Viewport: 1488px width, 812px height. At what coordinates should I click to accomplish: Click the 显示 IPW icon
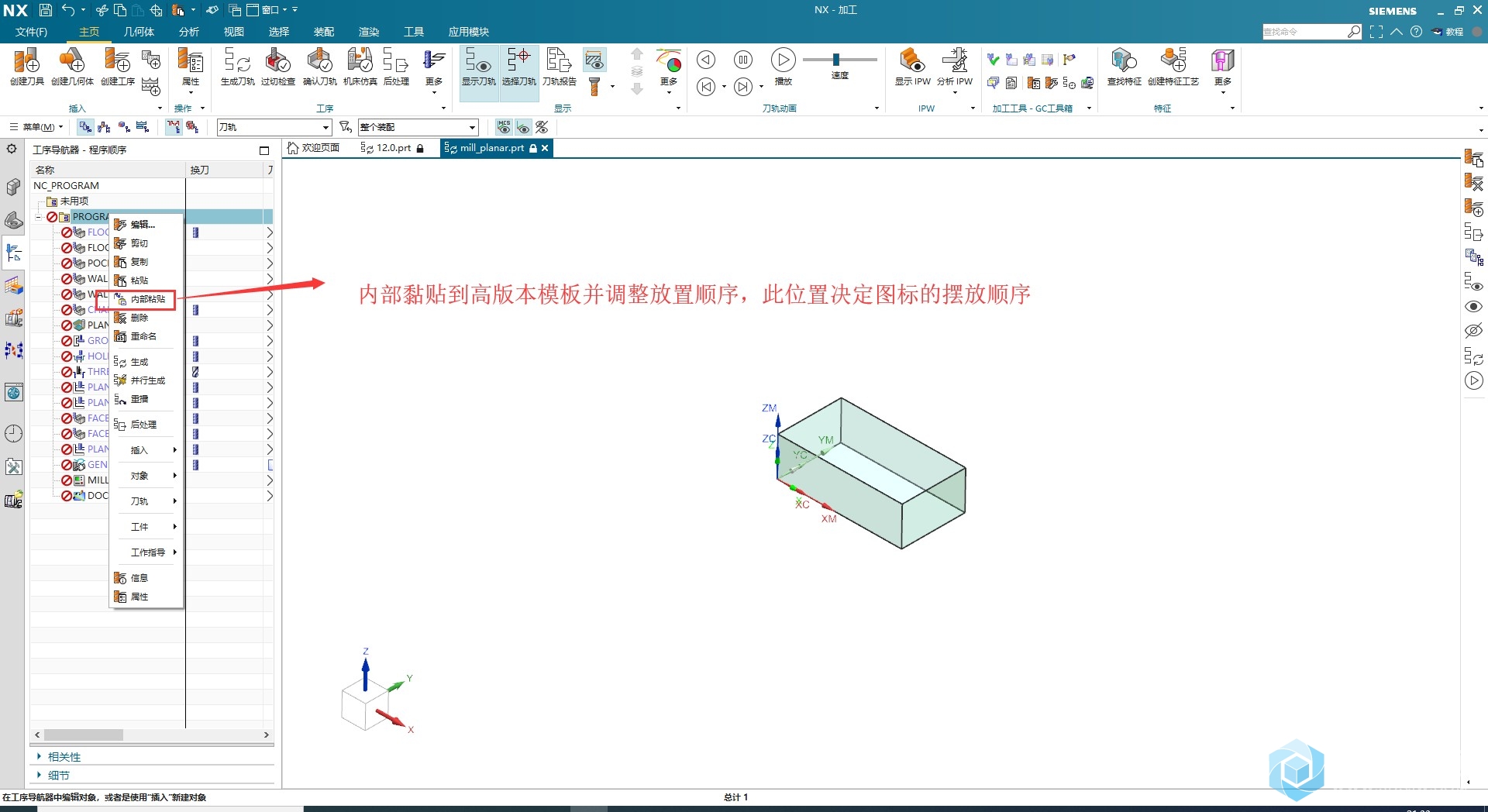912,67
